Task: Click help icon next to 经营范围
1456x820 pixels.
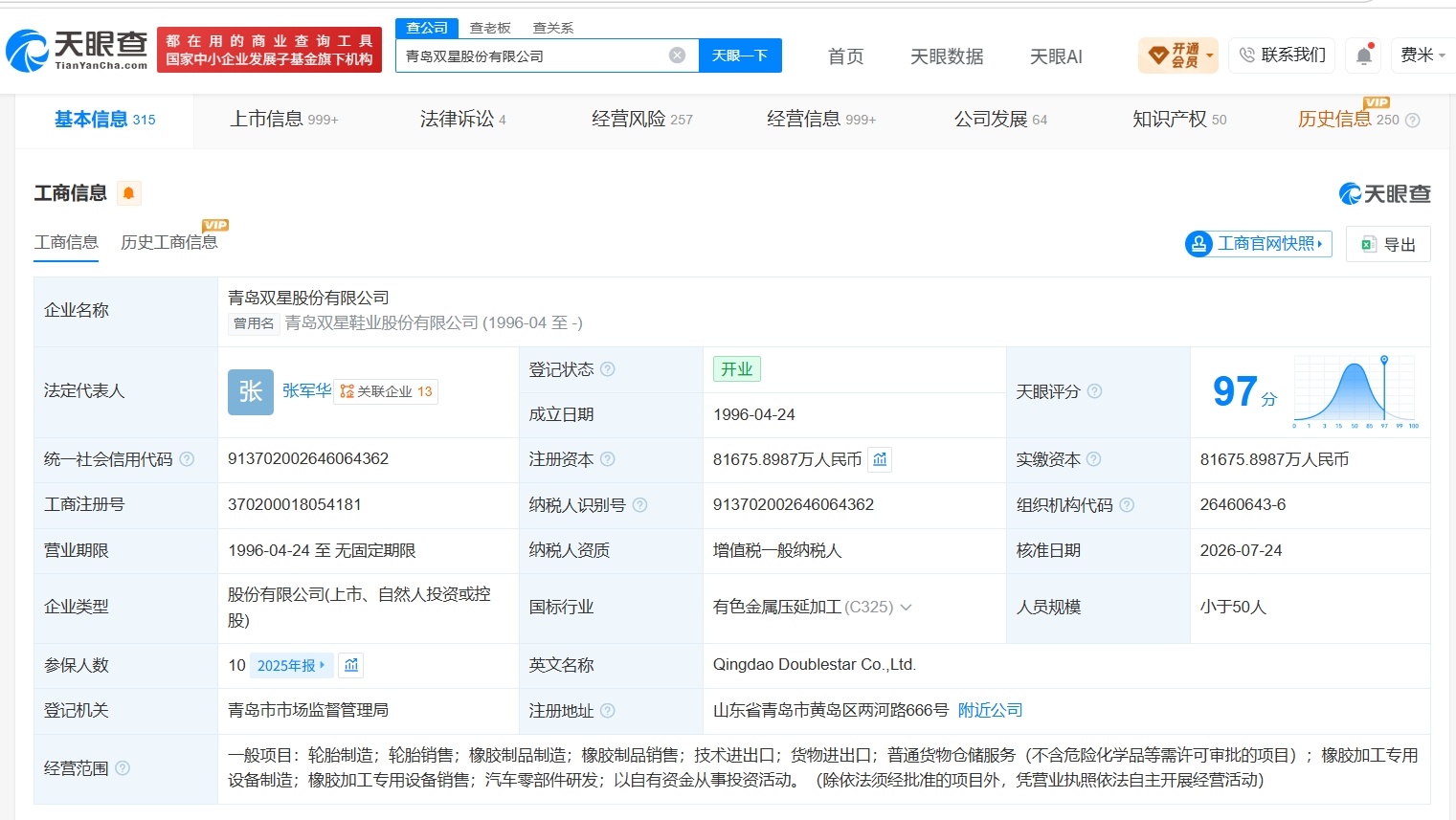Action: coord(123,768)
